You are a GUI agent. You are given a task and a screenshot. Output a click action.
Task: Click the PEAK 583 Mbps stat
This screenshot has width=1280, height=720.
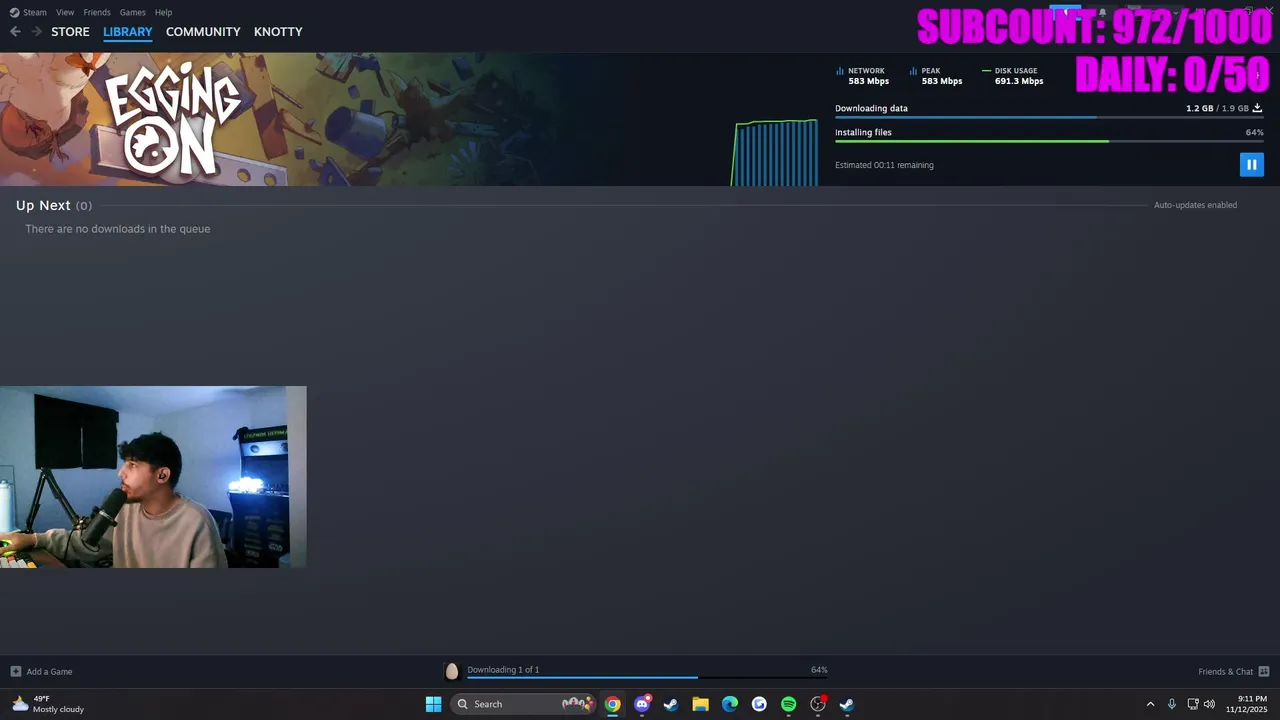click(936, 76)
